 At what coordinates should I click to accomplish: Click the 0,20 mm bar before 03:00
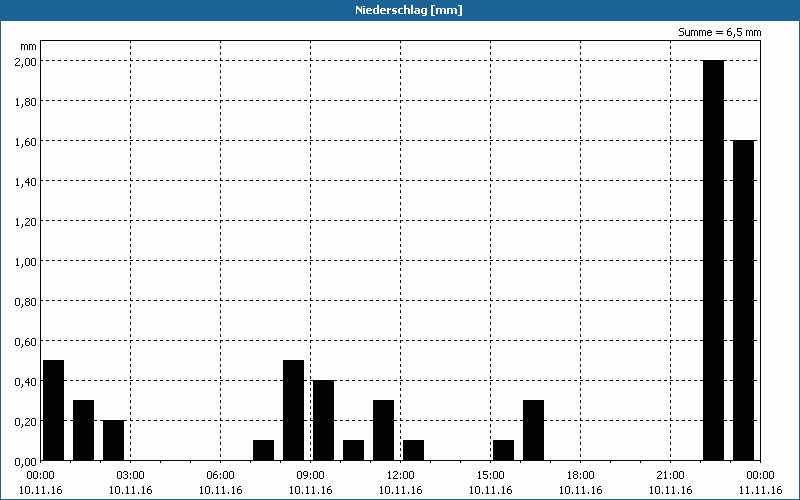[x=113, y=440]
